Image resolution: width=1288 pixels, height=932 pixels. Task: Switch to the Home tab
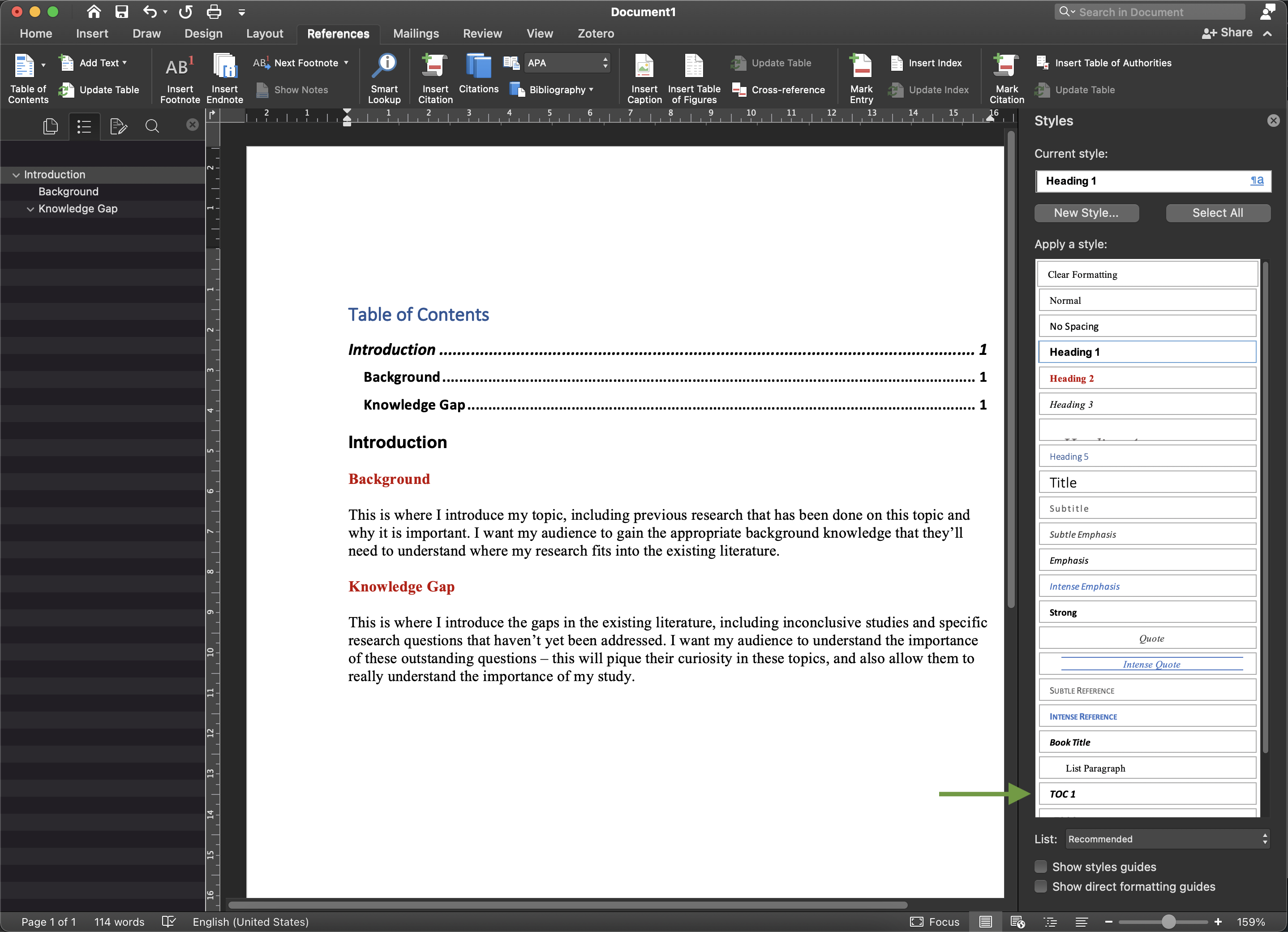pos(36,34)
